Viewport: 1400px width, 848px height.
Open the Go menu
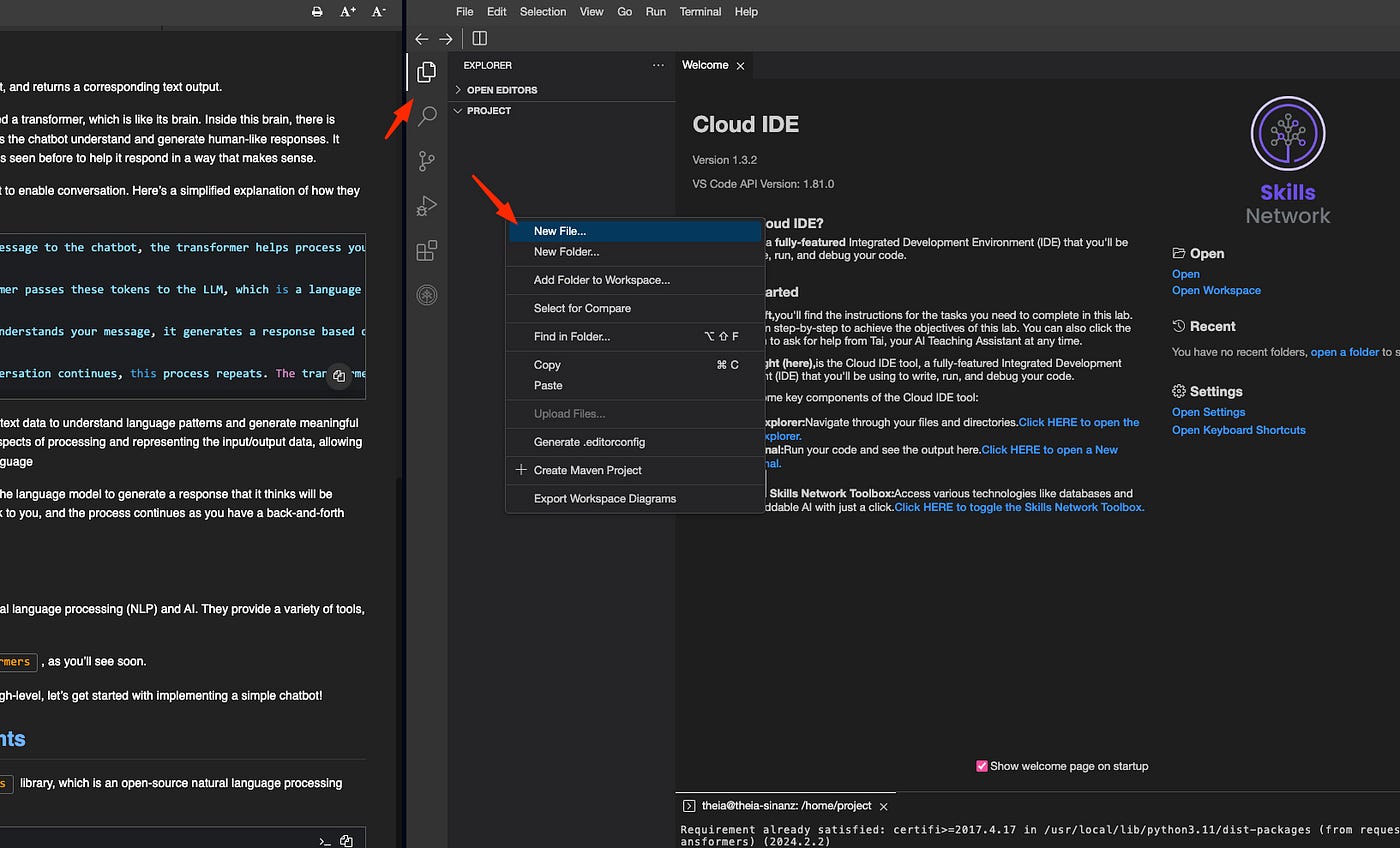(x=625, y=12)
